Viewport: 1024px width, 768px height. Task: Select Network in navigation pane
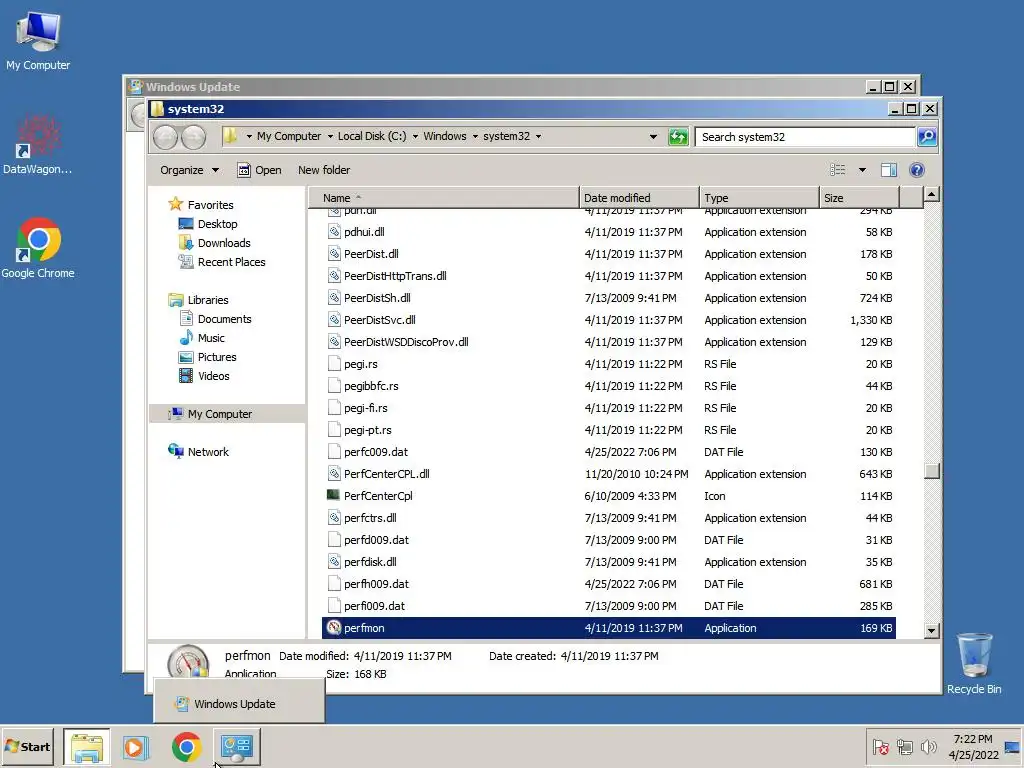208,451
